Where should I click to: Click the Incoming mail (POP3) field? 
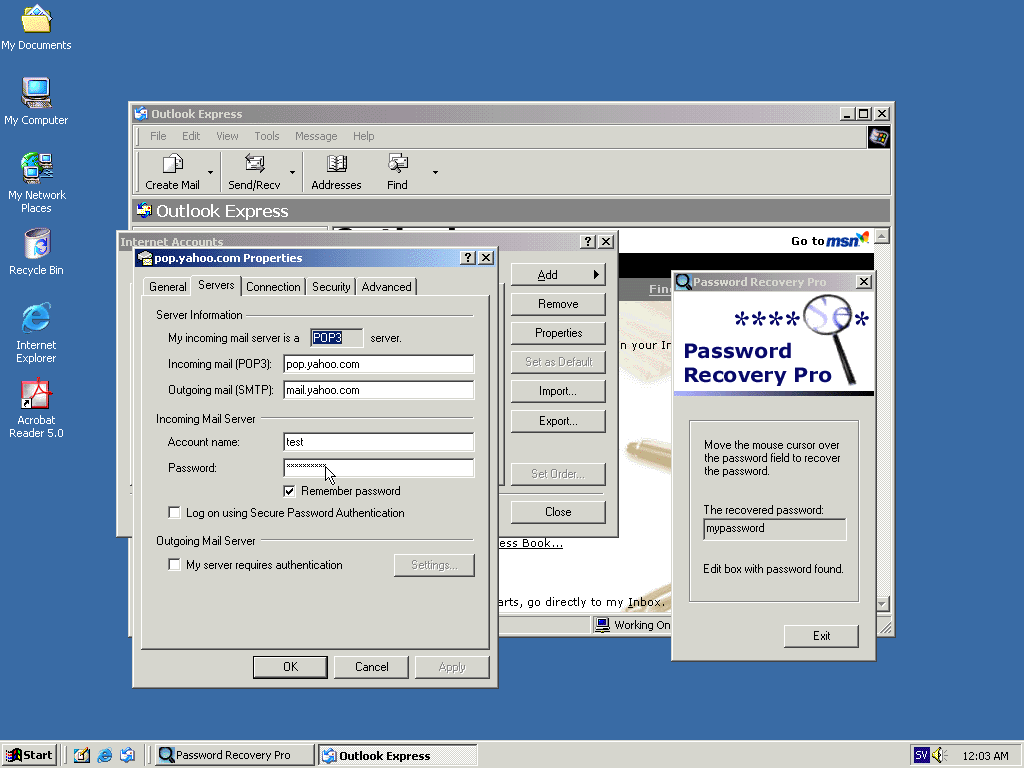click(x=379, y=364)
